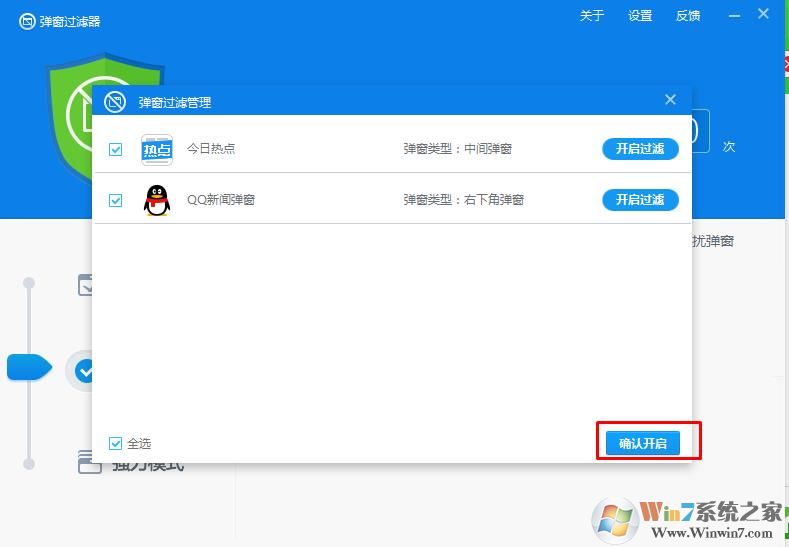This screenshot has height=547, width=789.
Task: Uncheck the QQ新闻弹窗 checkbox
Action: [x=115, y=200]
